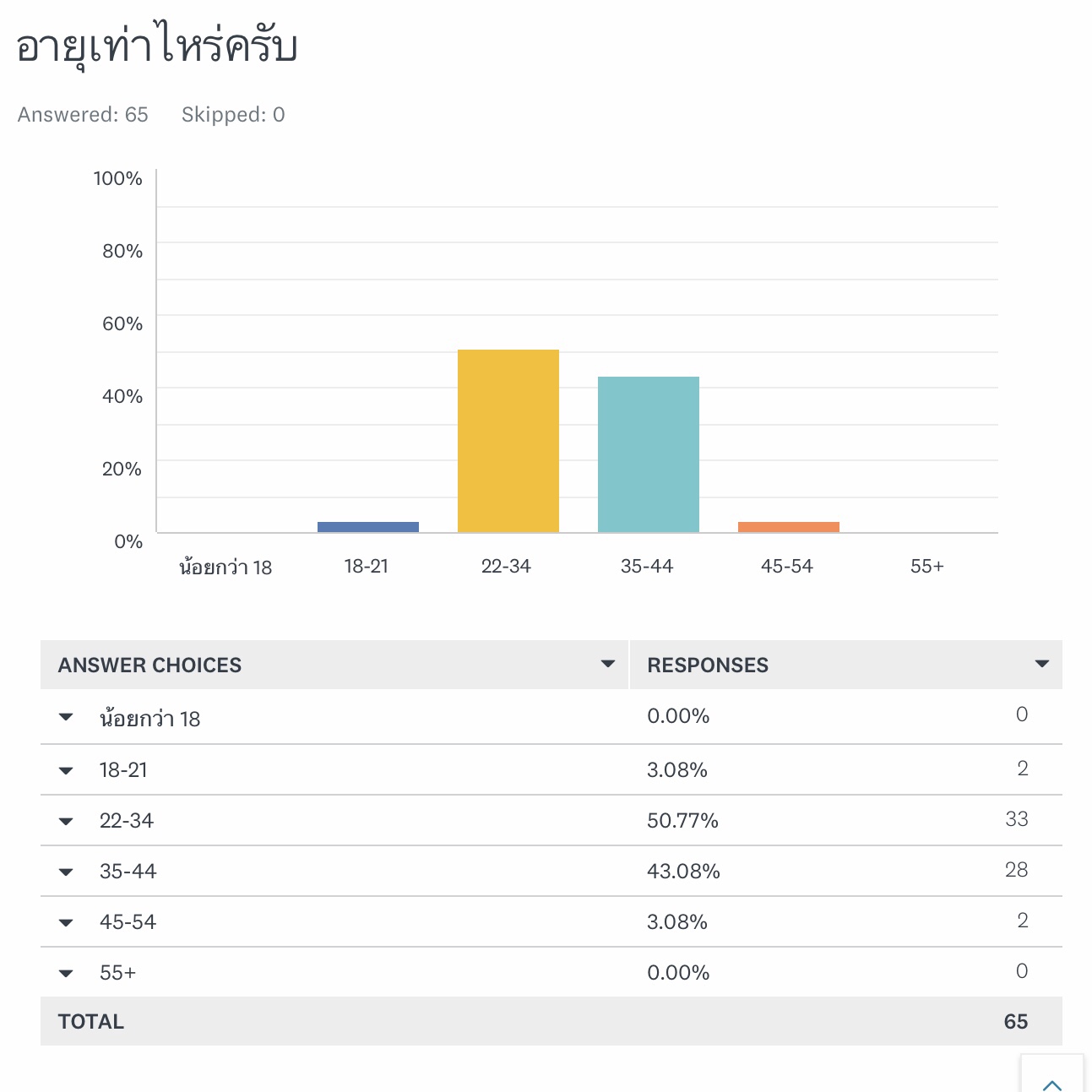
Task: Open the Answer Choices sort dropdown arrow
Action: coord(607,664)
